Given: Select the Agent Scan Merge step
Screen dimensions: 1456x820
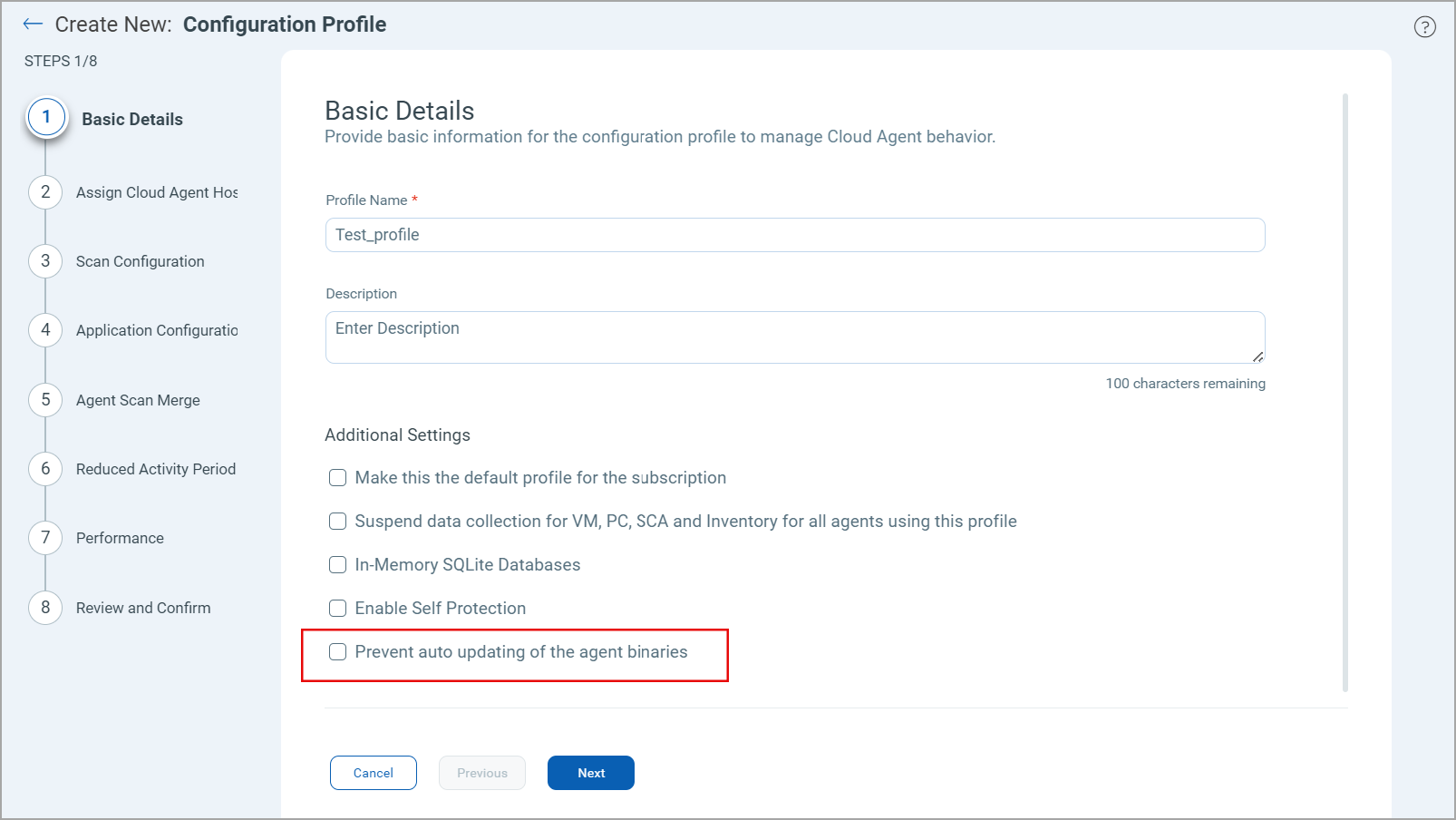Looking at the screenshot, I should 45,399.
